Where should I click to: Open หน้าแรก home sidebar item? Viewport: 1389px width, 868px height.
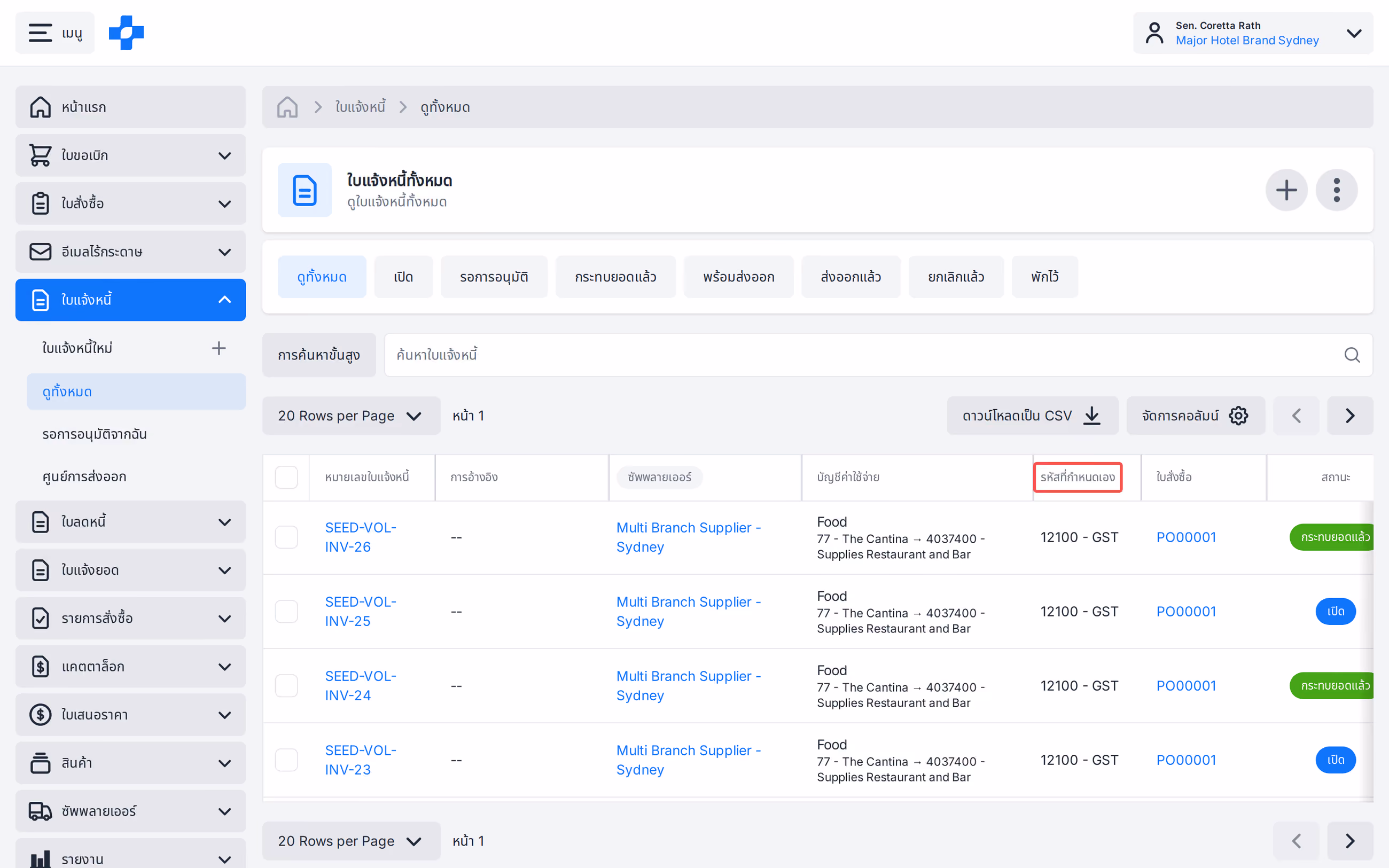130,107
